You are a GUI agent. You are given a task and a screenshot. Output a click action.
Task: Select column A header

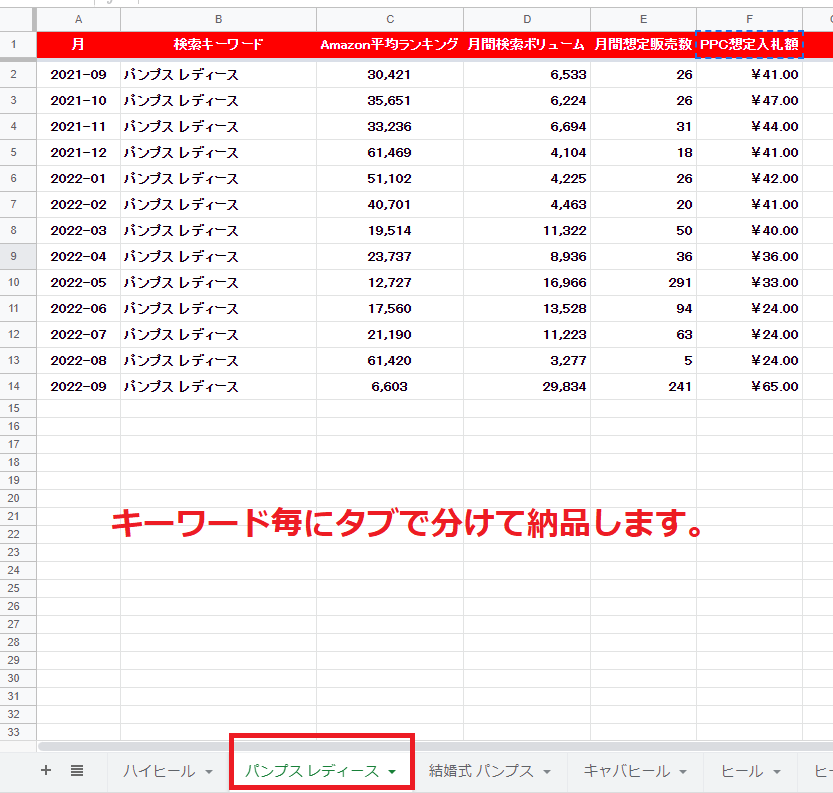79,20
